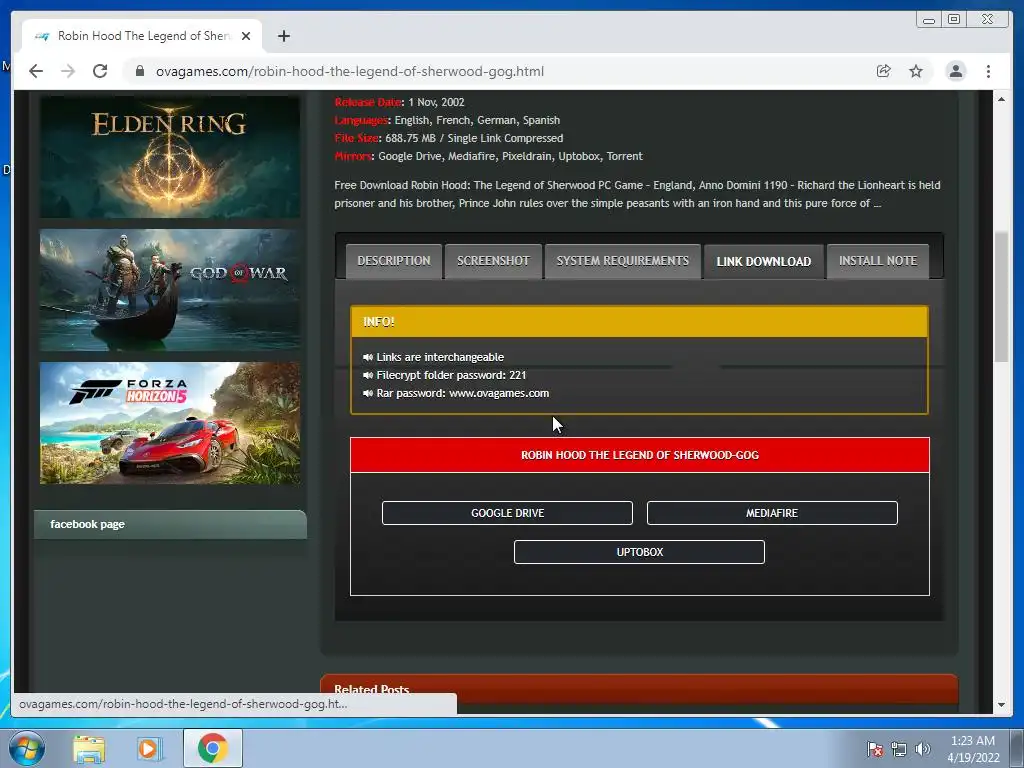The height and width of the screenshot is (768, 1024).
Task: Click the taskbar clock showing 1:23 AM
Action: click(x=973, y=749)
